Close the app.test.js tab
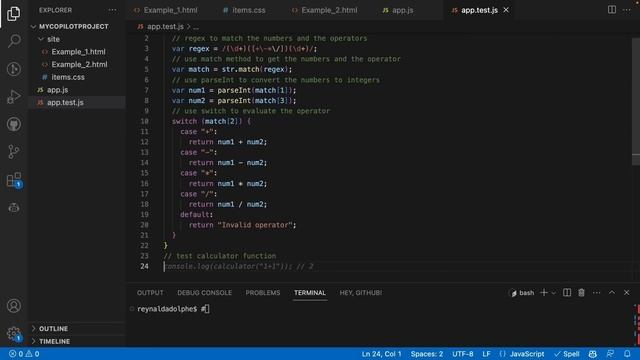 [x=506, y=10]
